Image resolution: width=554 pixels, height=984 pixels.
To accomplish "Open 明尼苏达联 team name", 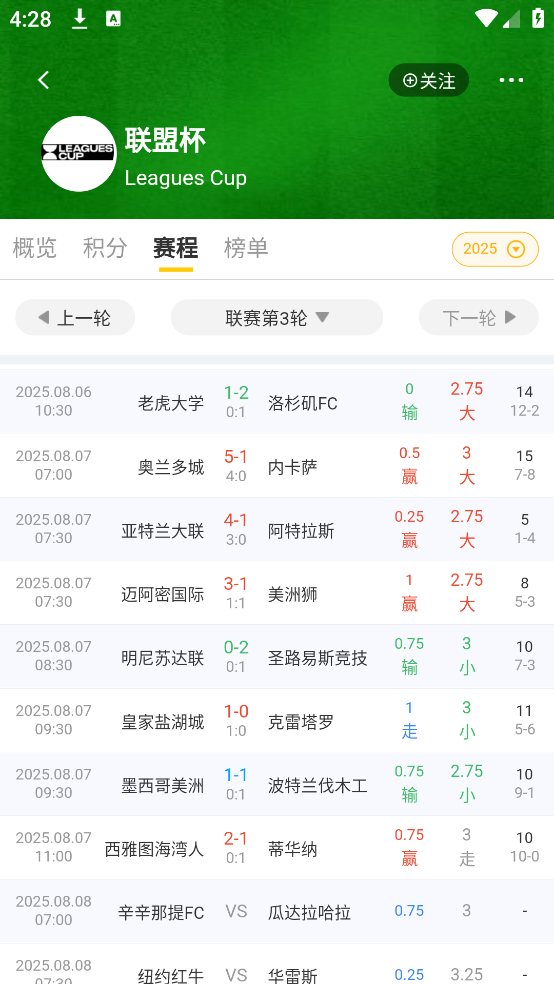I will [162, 658].
